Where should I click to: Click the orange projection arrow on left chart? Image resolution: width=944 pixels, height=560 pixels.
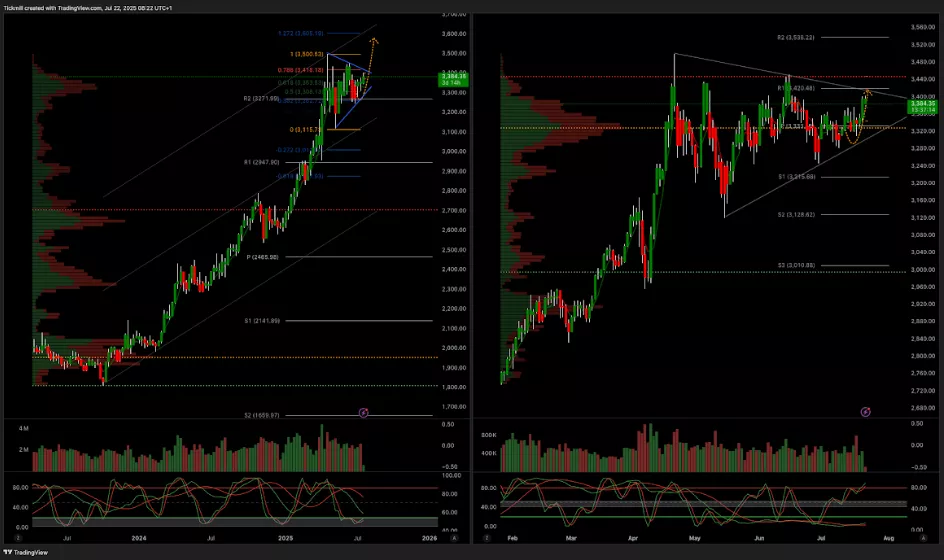(372, 42)
